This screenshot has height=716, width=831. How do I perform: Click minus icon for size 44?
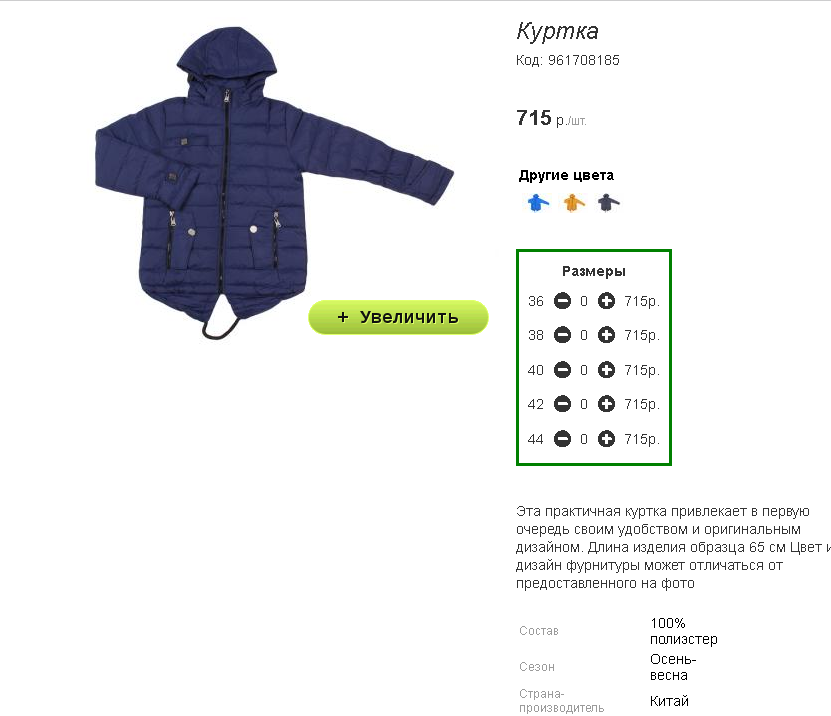coord(562,439)
